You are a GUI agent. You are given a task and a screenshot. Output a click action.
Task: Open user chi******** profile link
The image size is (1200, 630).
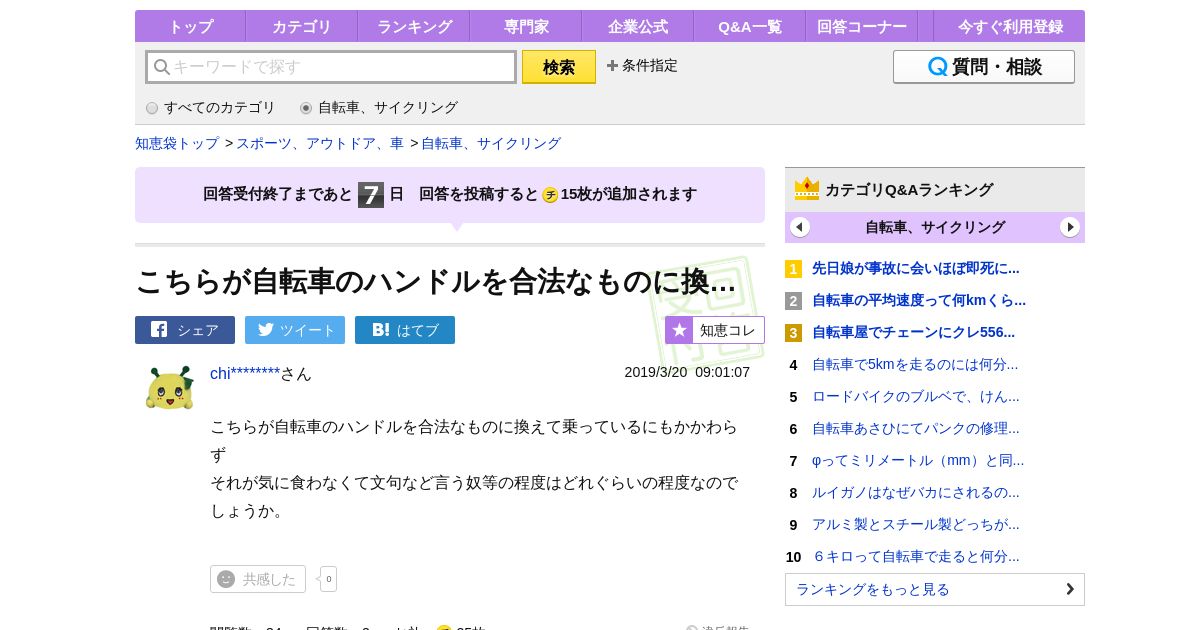pyautogui.click(x=245, y=373)
